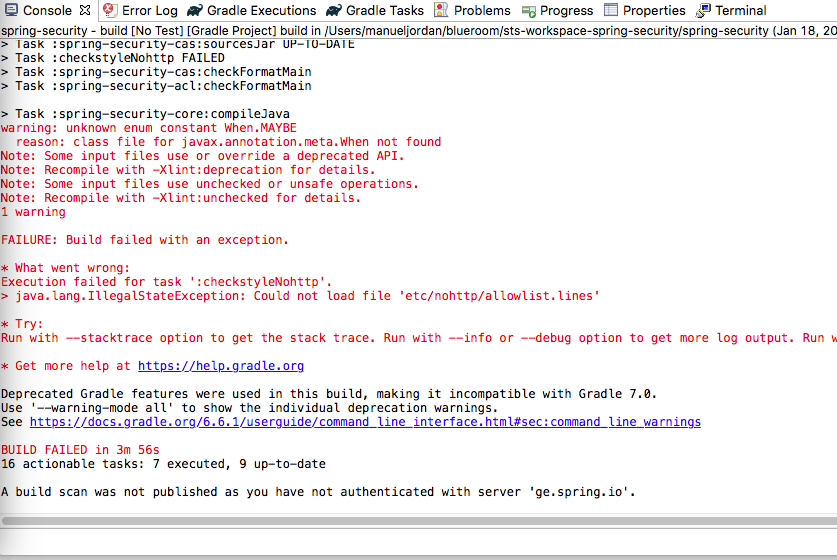This screenshot has width=837, height=560.
Task: Select the Properties tab
Action: pyautogui.click(x=654, y=10)
